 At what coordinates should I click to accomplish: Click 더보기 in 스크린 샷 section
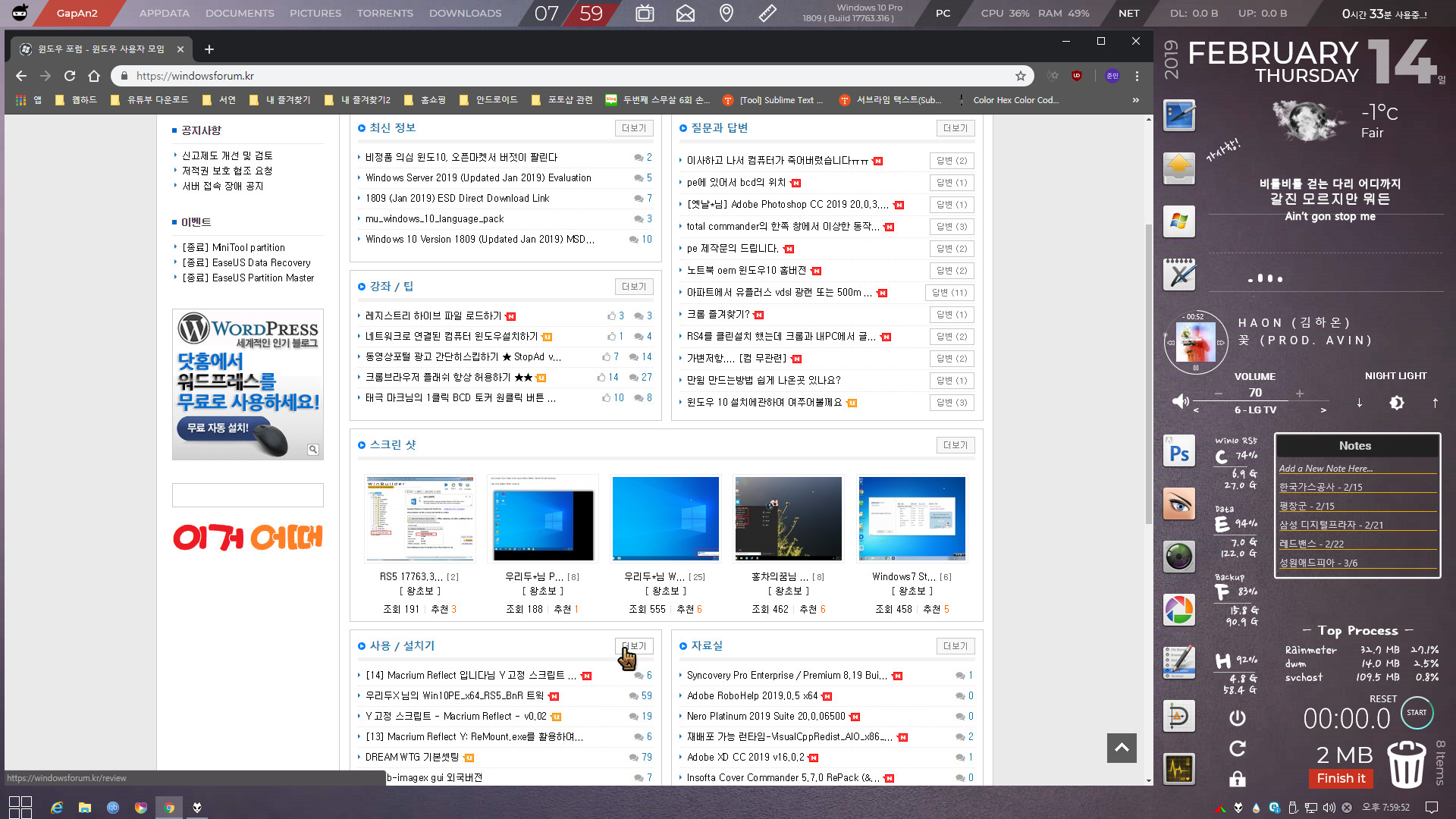(x=955, y=445)
